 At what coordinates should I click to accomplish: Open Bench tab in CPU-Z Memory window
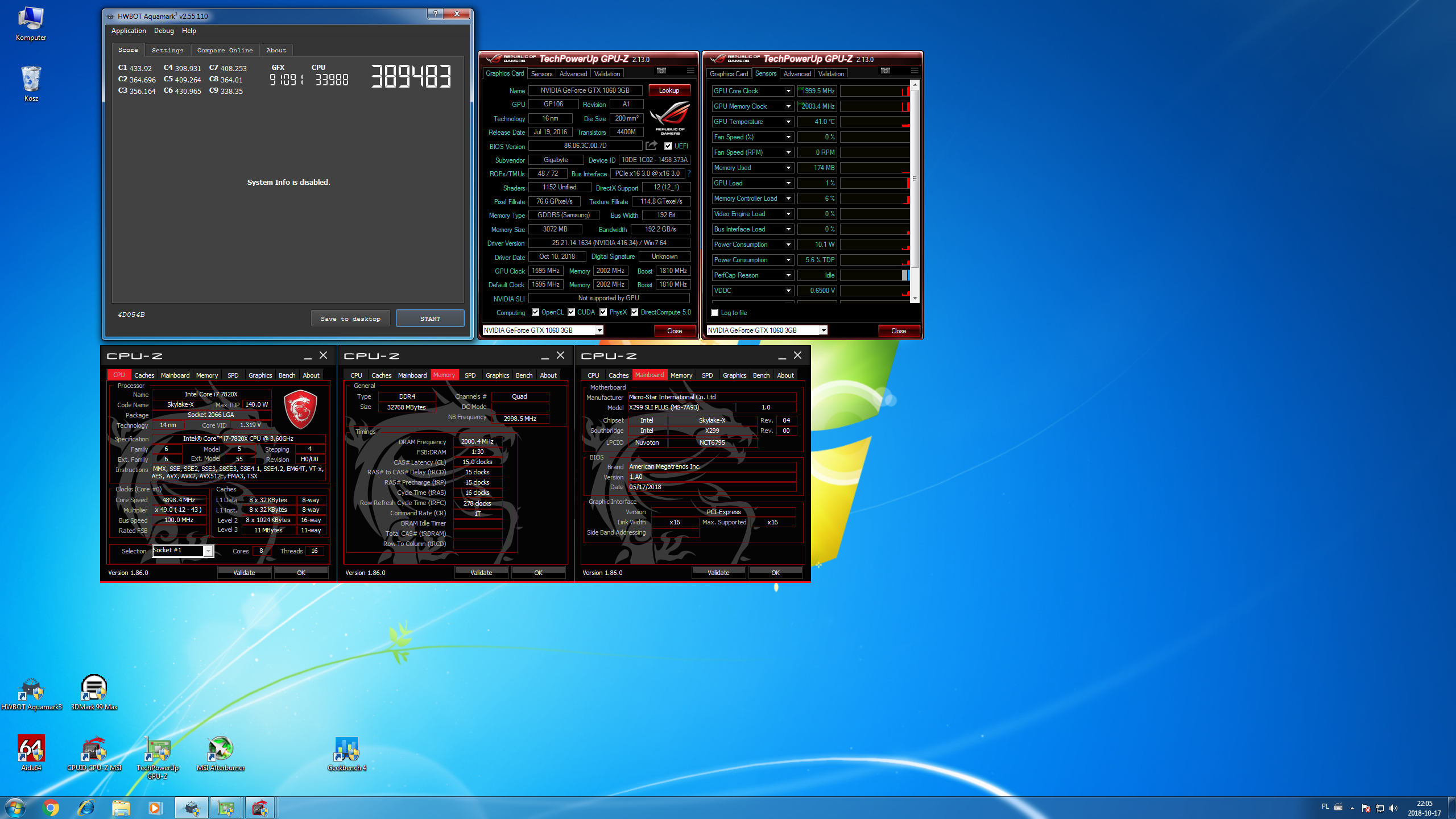[x=524, y=375]
